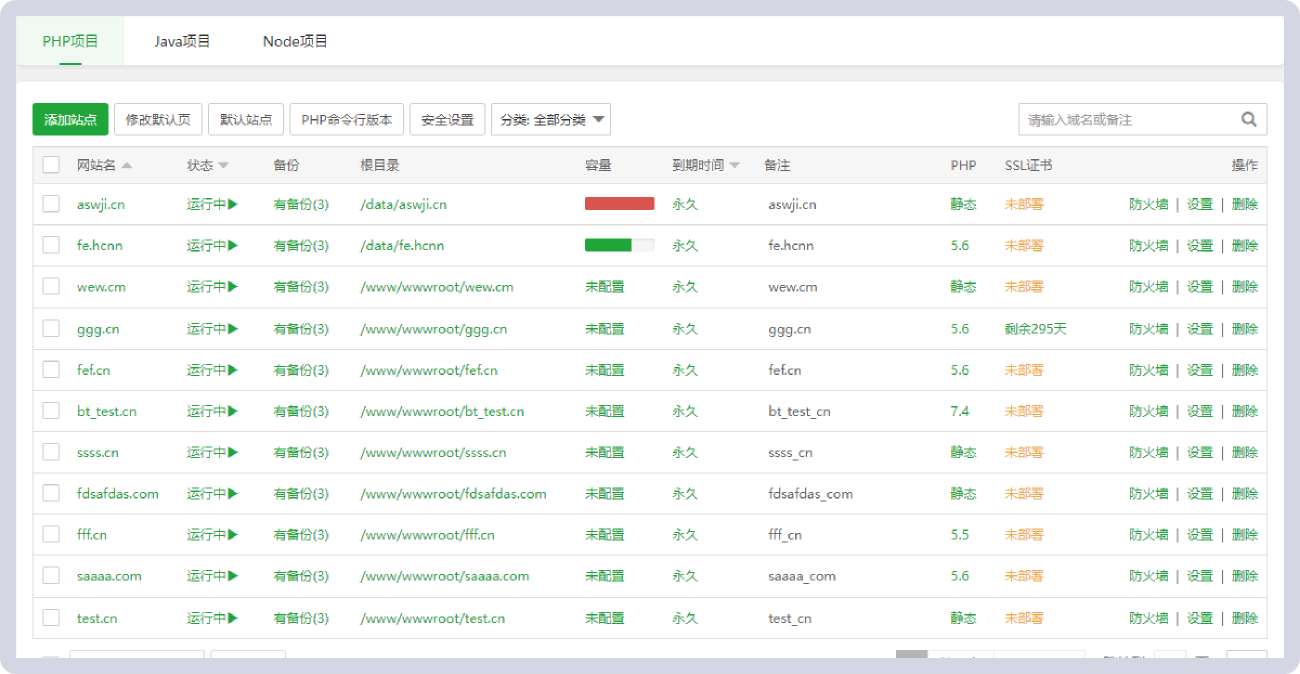The height and width of the screenshot is (674, 1300).
Task: Switch to the Java项目 tab
Action: (x=182, y=41)
